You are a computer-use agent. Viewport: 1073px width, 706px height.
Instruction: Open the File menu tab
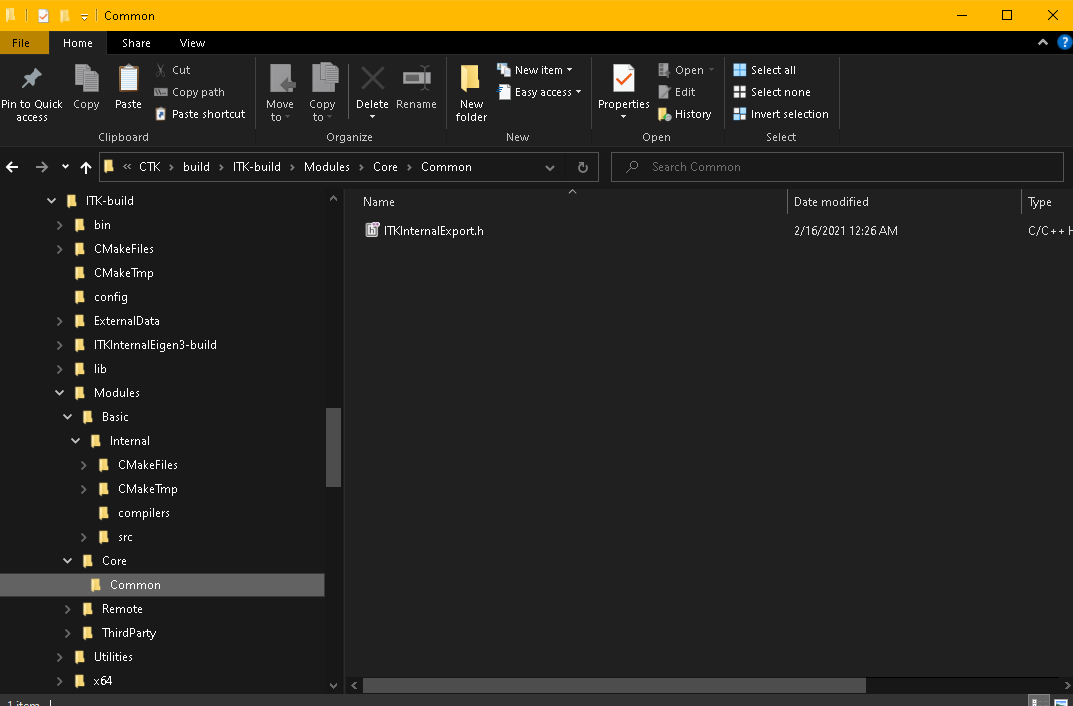point(21,43)
